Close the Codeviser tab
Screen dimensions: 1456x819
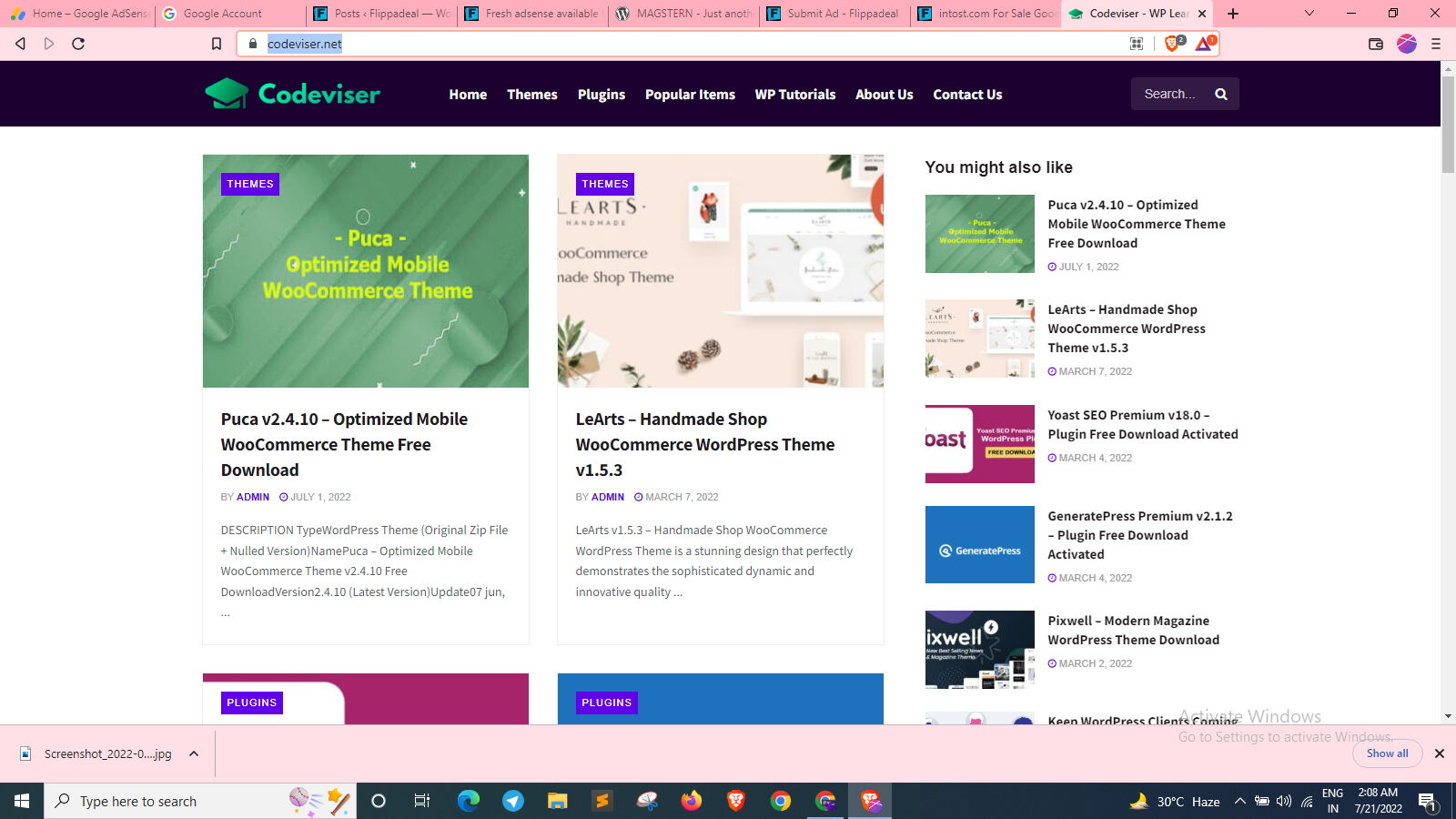click(1202, 14)
